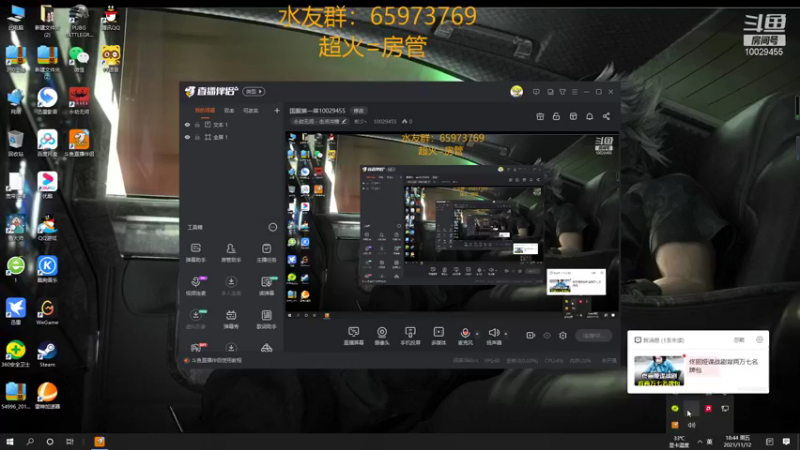Open the 弹幕助手 tool in toolbox
Screen dimensions: 800x450
coord(195,253)
